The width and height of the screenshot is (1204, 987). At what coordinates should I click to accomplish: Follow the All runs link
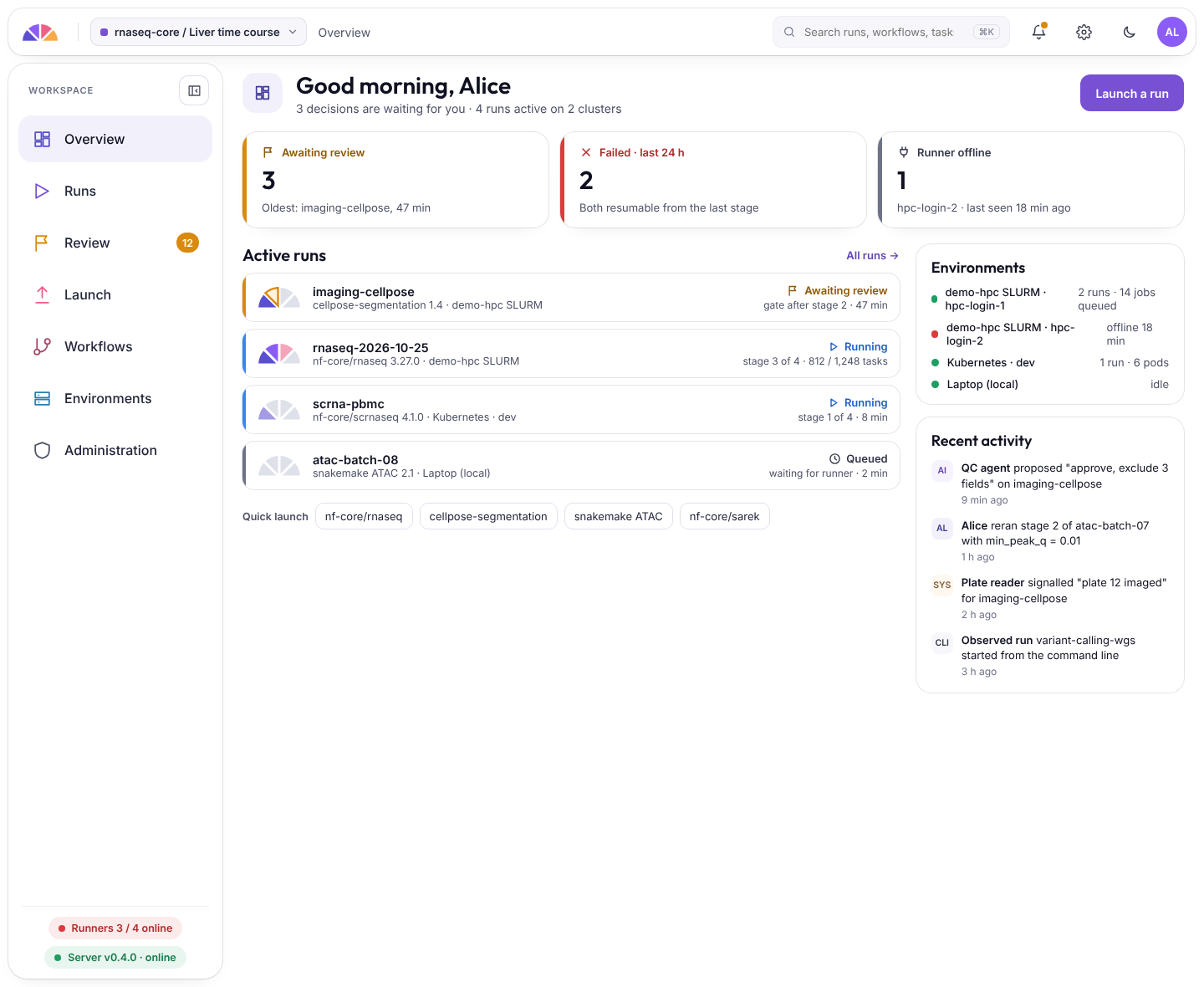tap(872, 256)
